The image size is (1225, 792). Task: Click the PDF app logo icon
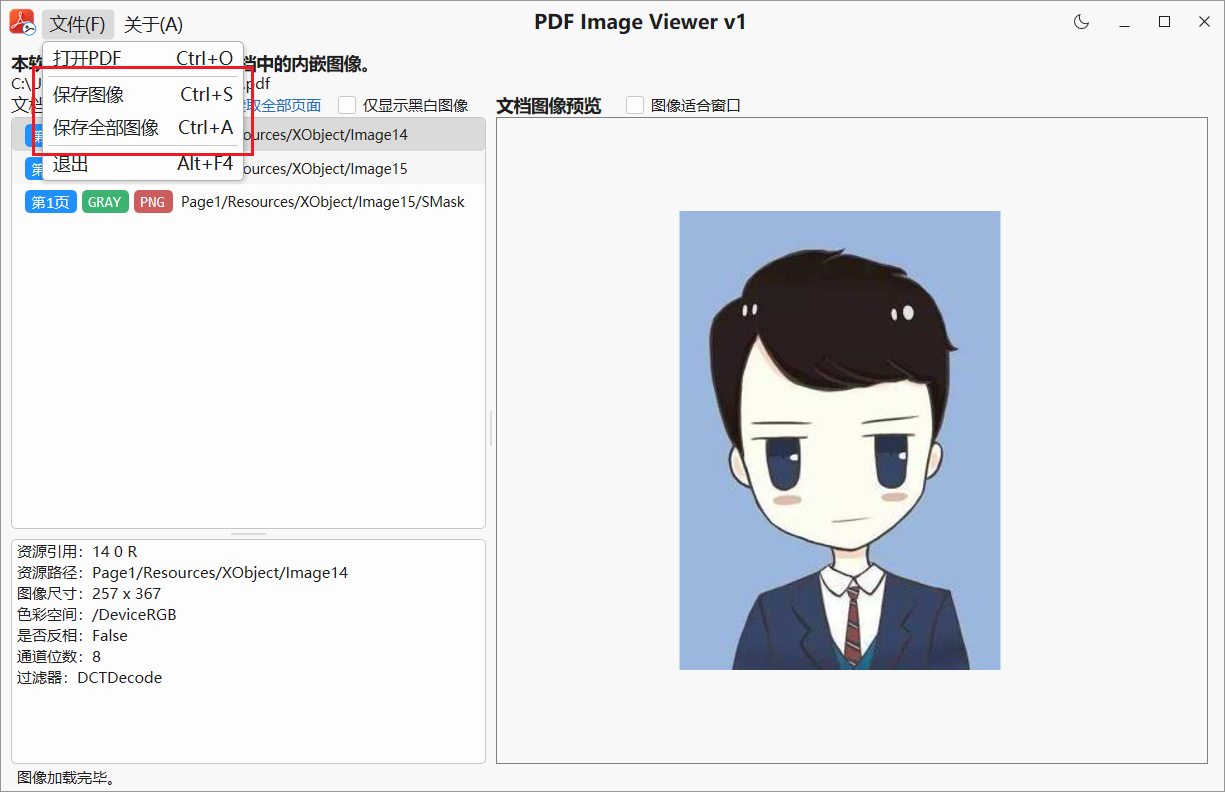click(x=22, y=22)
